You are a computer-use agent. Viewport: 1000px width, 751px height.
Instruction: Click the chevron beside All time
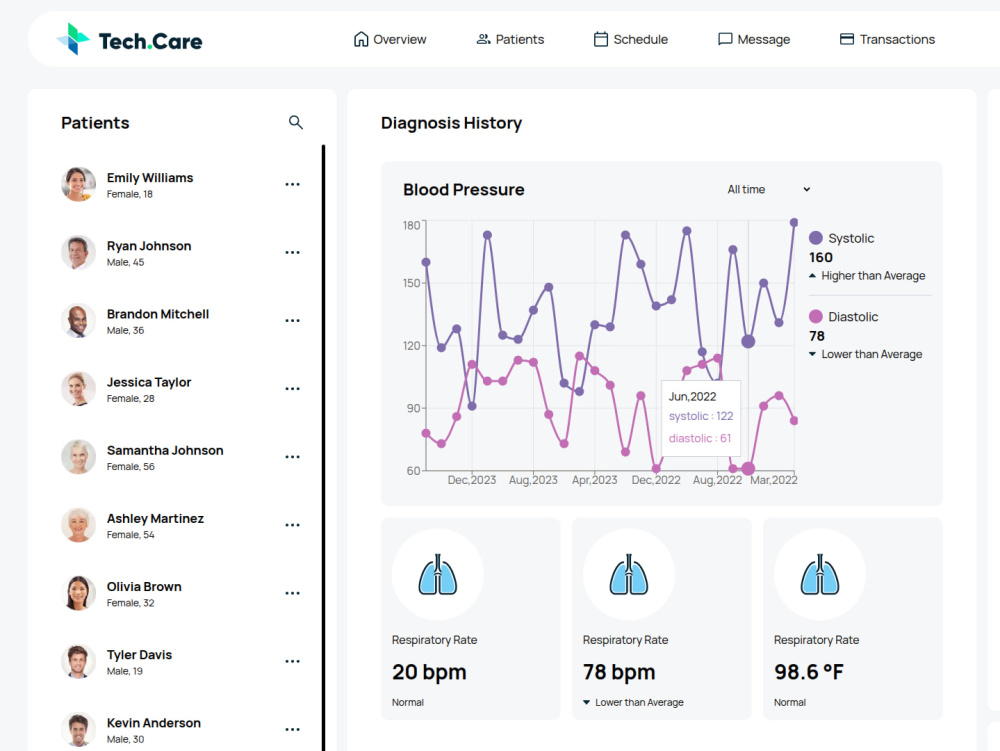pos(807,189)
